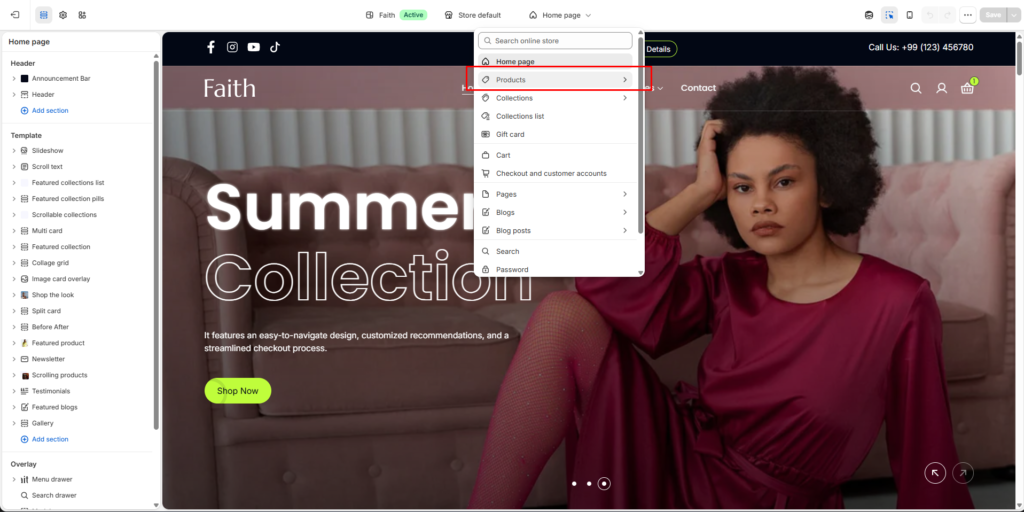The image size is (1024, 512).
Task: Expand the Collage grid section
Action: tap(14, 263)
